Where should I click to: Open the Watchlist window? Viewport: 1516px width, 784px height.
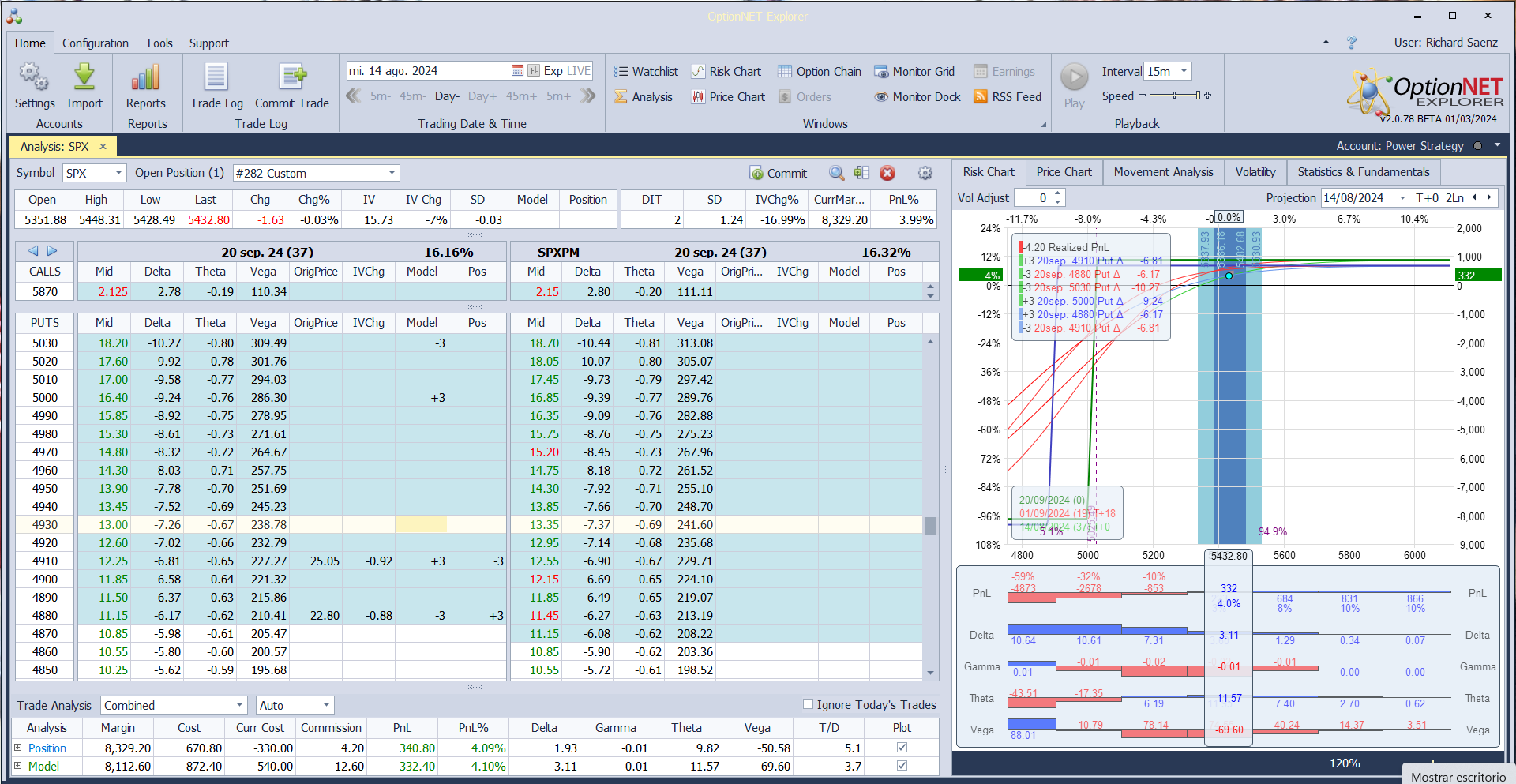click(646, 71)
